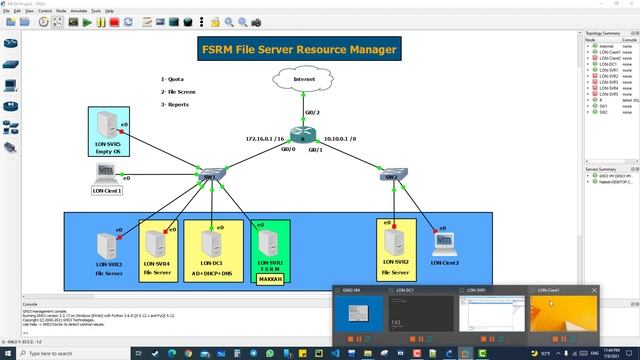
Task: Click the LON-DC1 taskbar preview thumbnail
Action: [x=421, y=313]
